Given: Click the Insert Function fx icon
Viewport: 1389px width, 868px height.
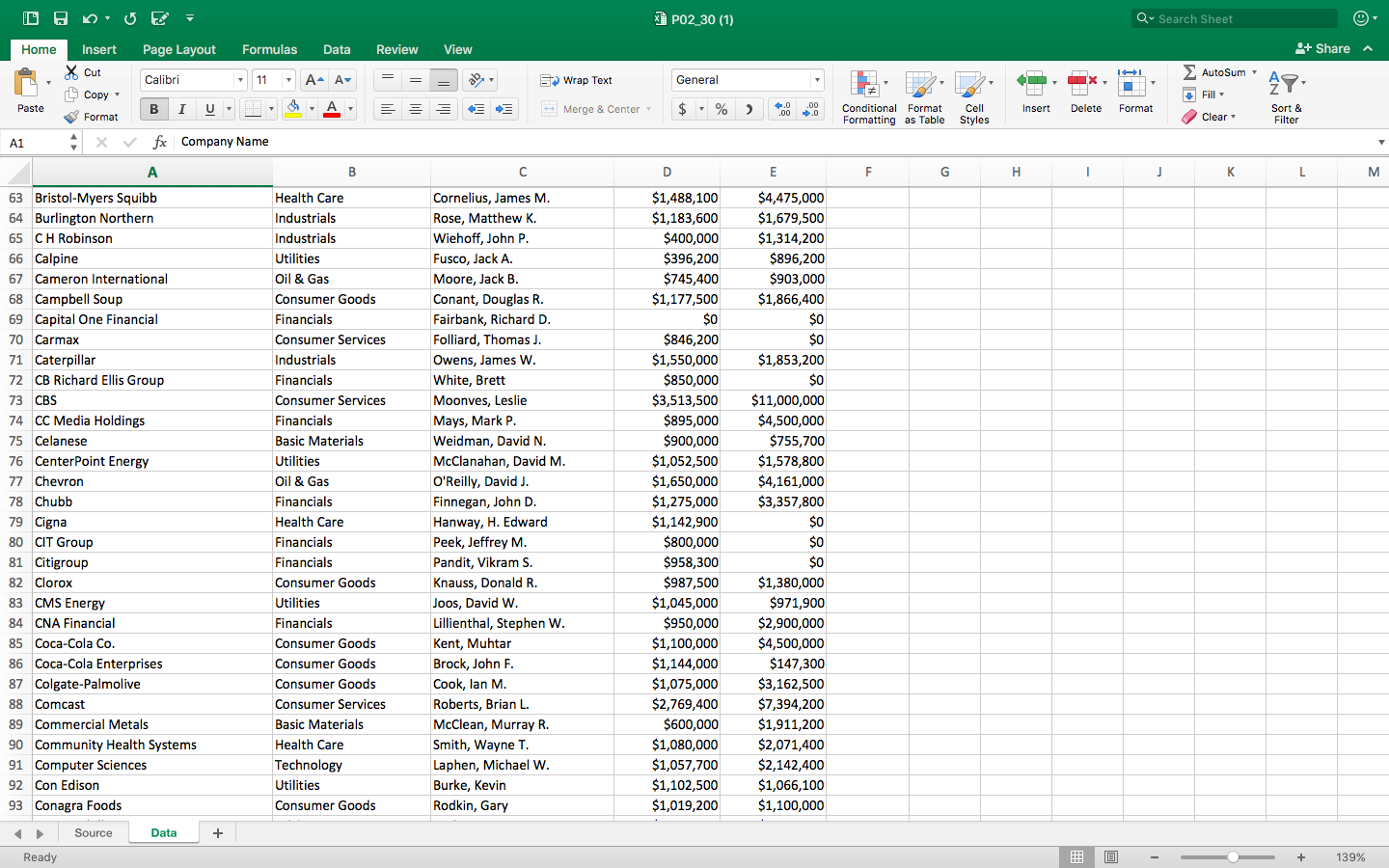Looking at the screenshot, I should coord(160,142).
